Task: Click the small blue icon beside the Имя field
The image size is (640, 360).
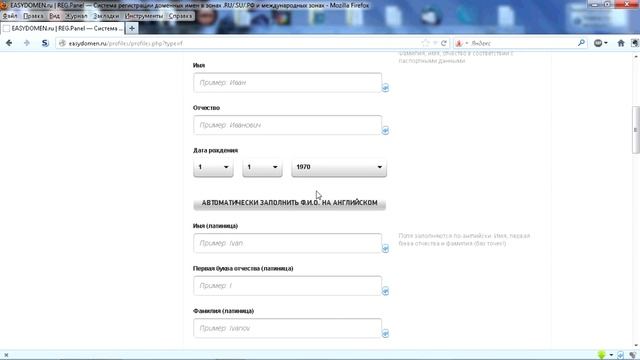Action: tap(385, 88)
